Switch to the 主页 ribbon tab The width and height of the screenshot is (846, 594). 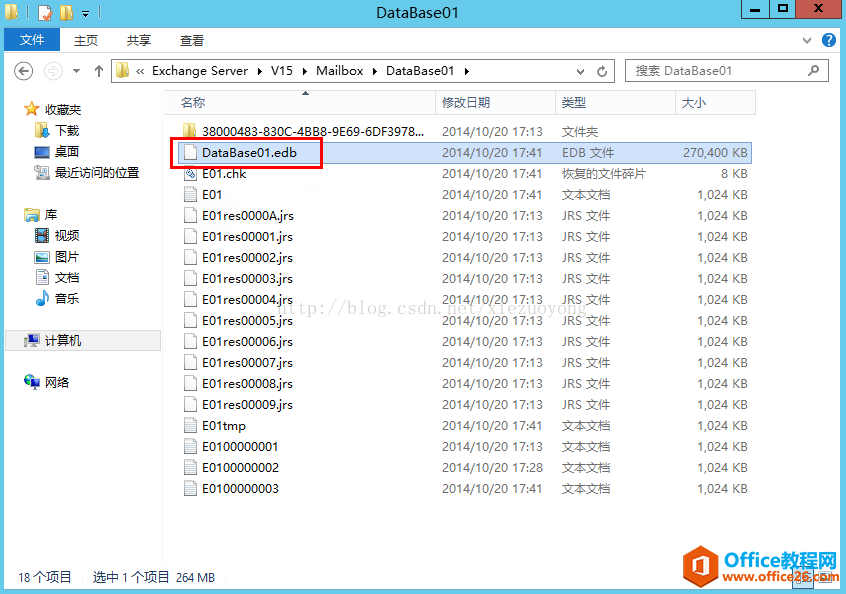[x=86, y=40]
